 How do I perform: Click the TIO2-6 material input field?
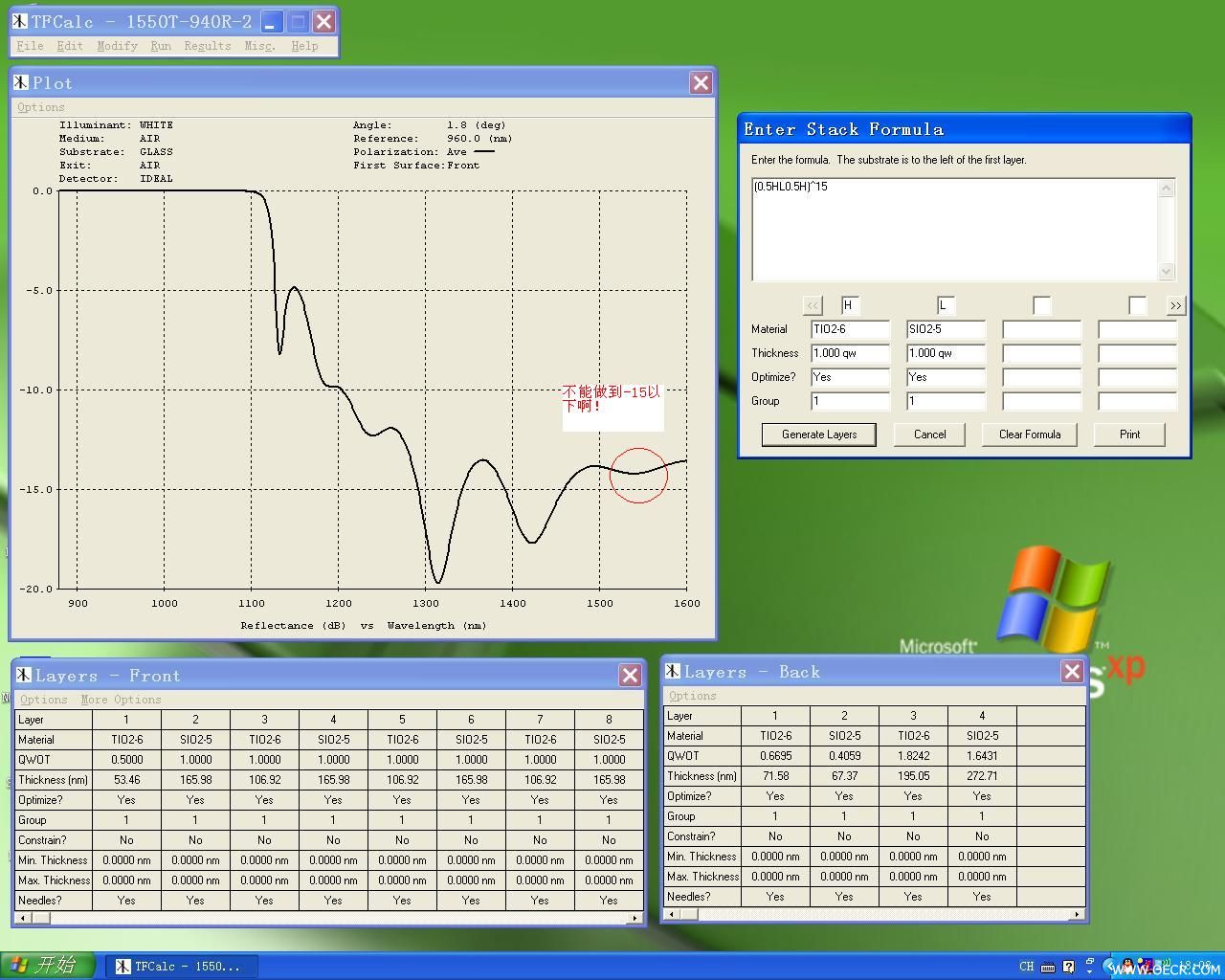850,329
